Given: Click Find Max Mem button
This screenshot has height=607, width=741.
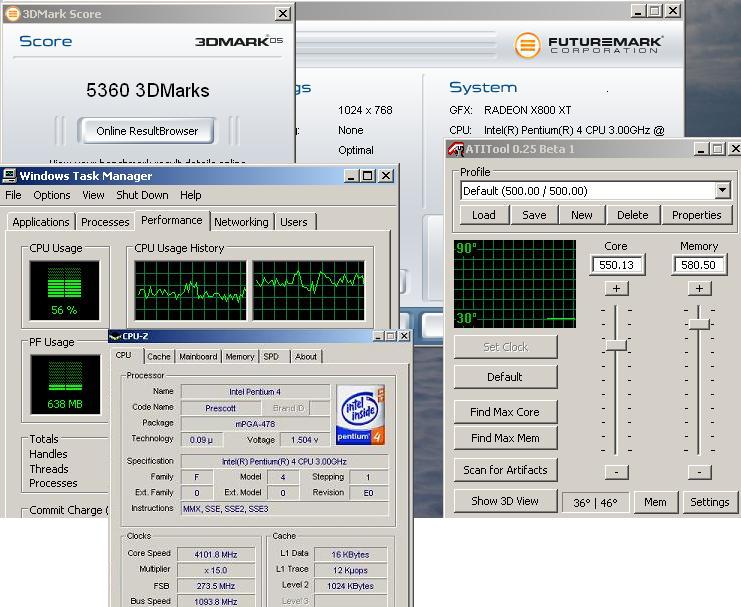Looking at the screenshot, I should (505, 438).
